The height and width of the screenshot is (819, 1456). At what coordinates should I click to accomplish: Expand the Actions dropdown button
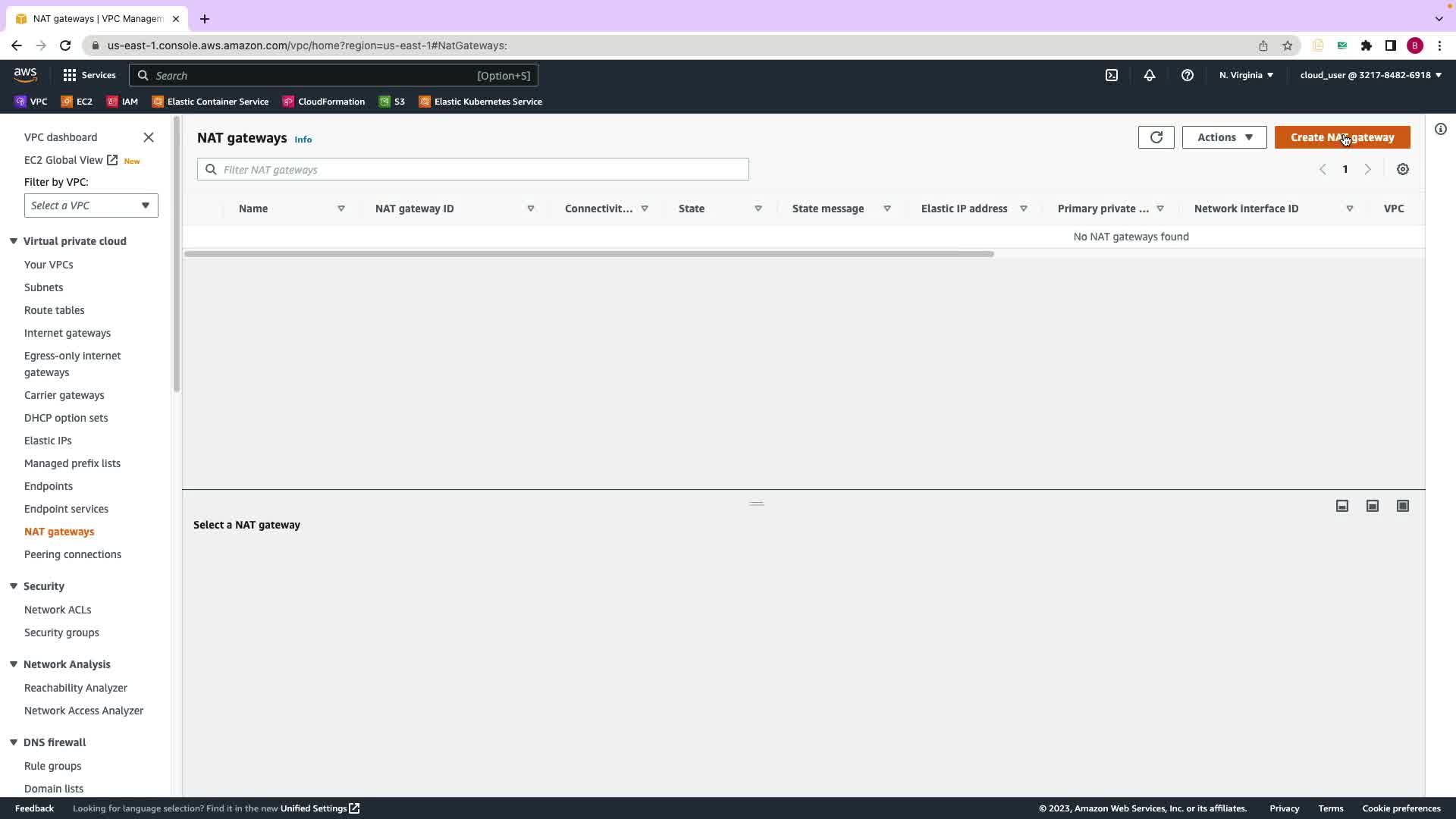[x=1224, y=137]
